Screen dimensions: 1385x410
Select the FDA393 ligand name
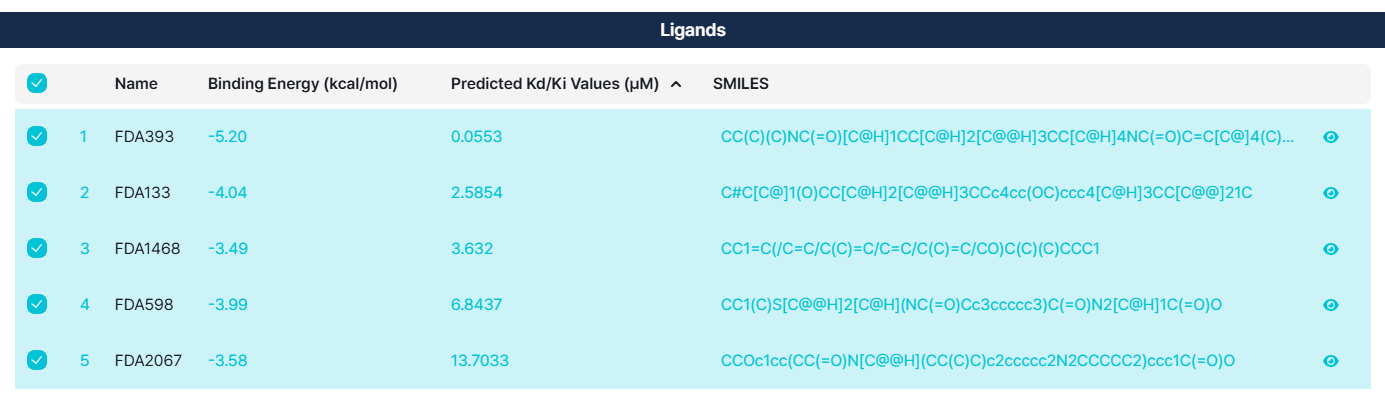(144, 137)
